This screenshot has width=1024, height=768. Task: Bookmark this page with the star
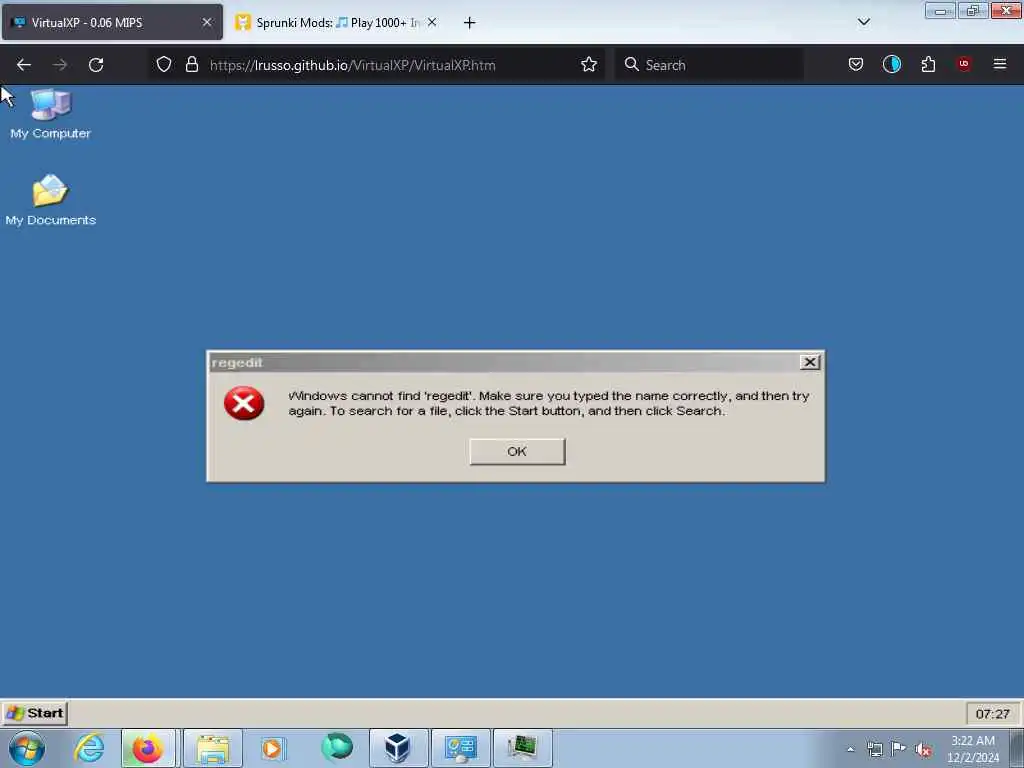[x=588, y=64]
